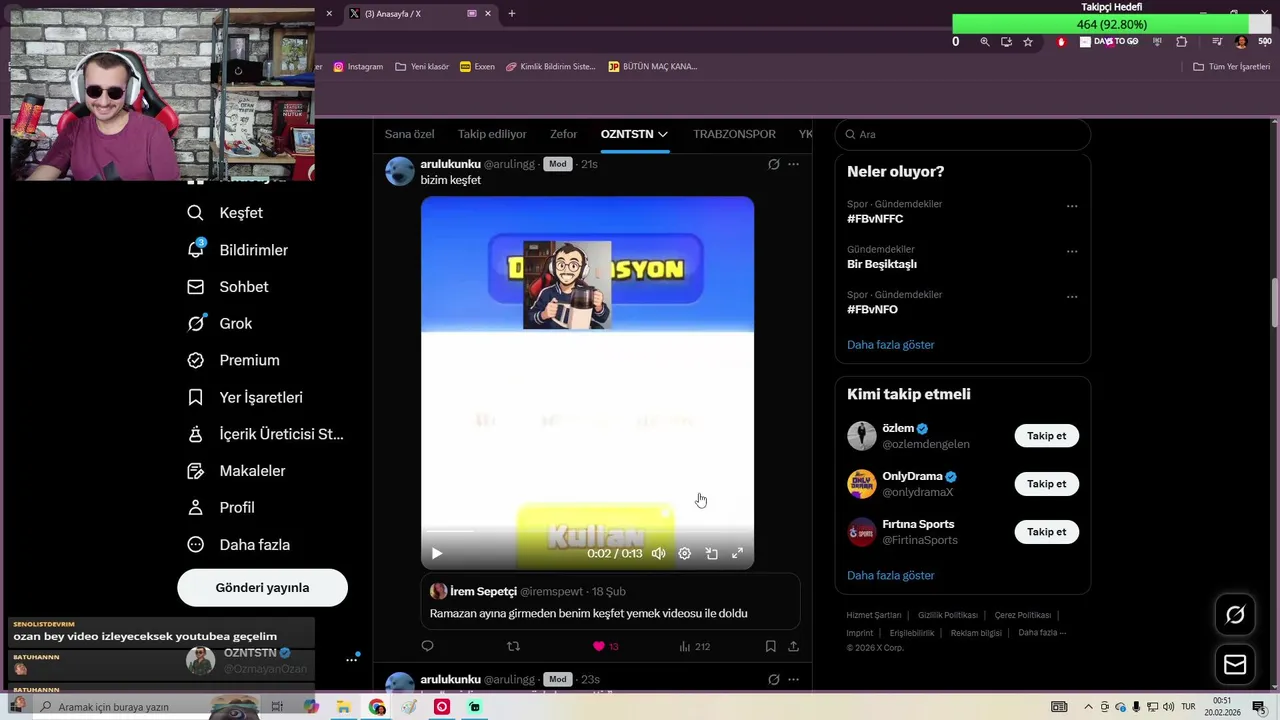Open new browser tab with plus
Viewport: 1280px width, 720px height.
[512, 13]
